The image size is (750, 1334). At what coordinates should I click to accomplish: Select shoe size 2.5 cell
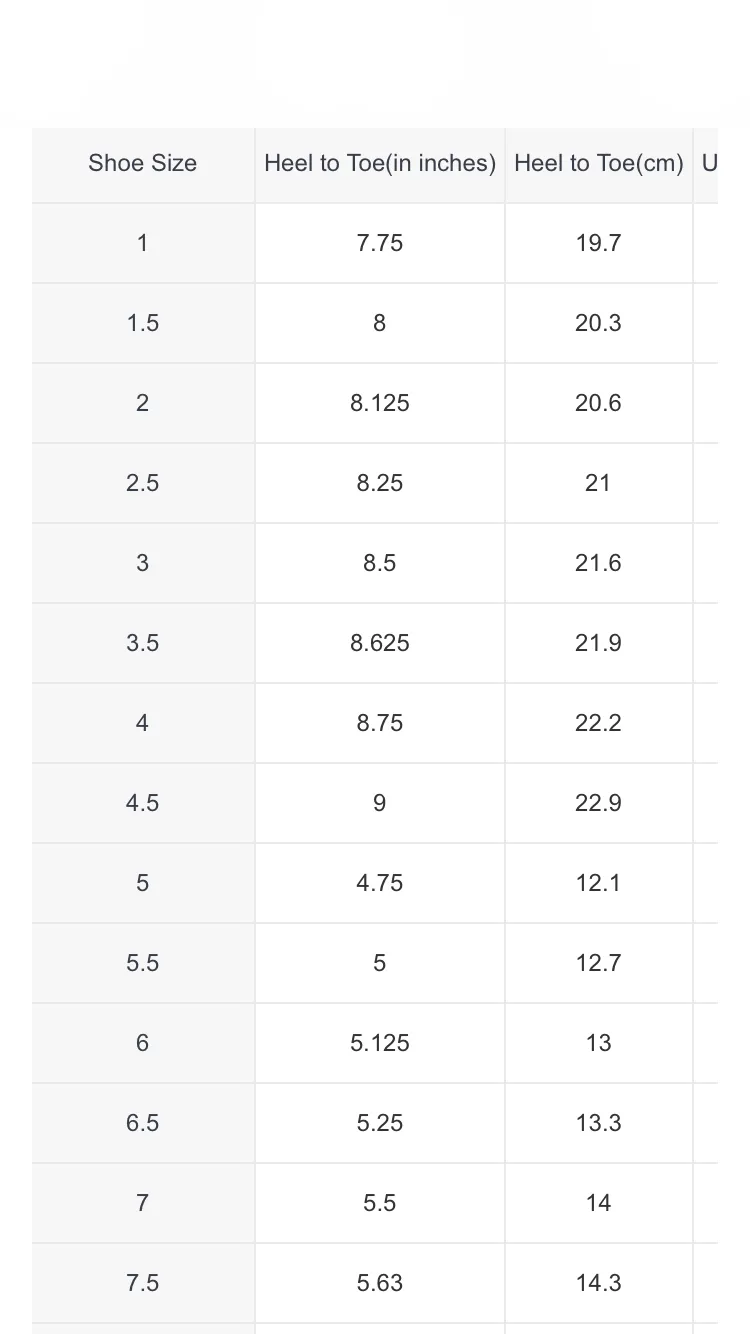pos(143,483)
